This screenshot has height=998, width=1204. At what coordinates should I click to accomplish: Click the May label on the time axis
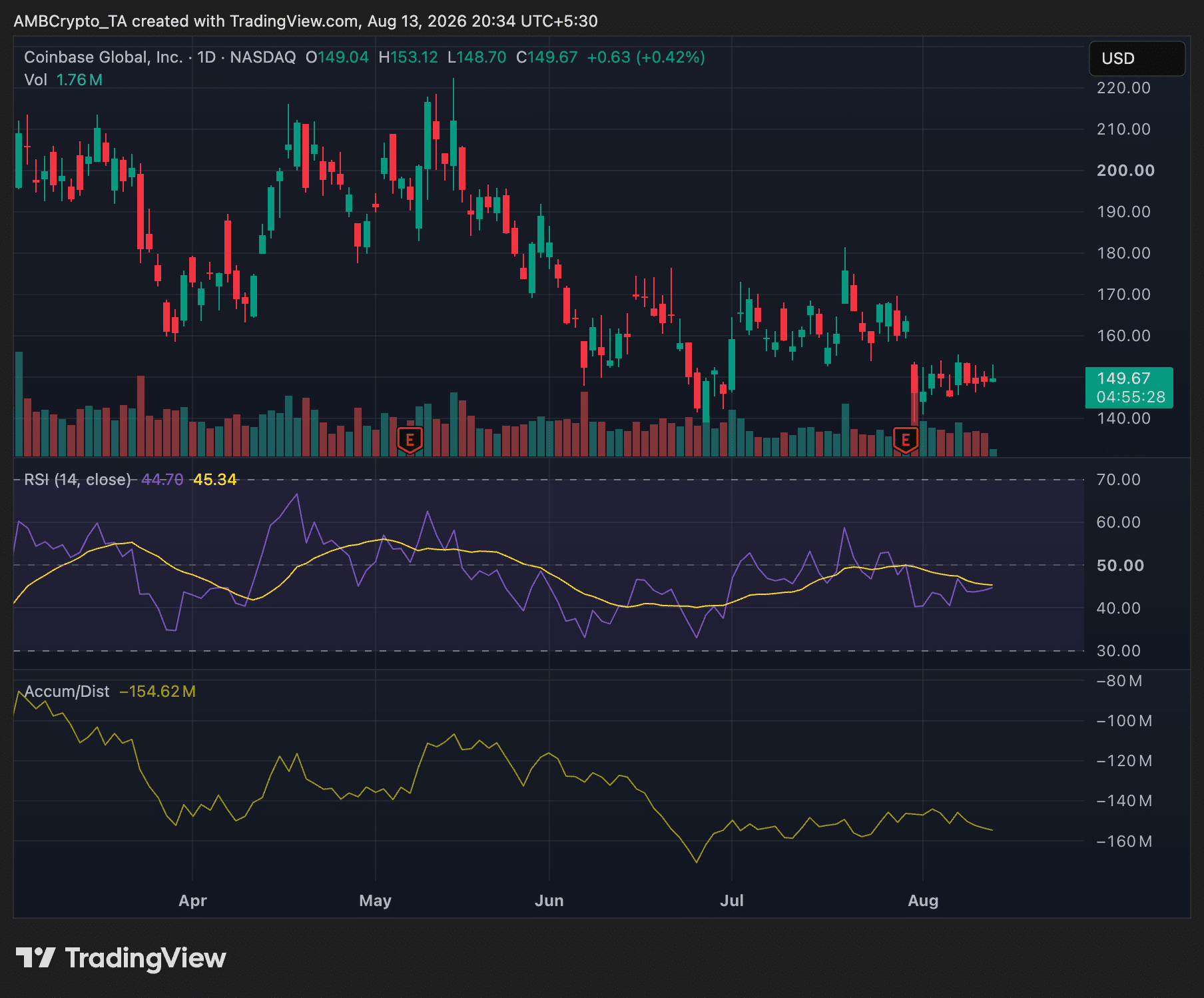375,901
